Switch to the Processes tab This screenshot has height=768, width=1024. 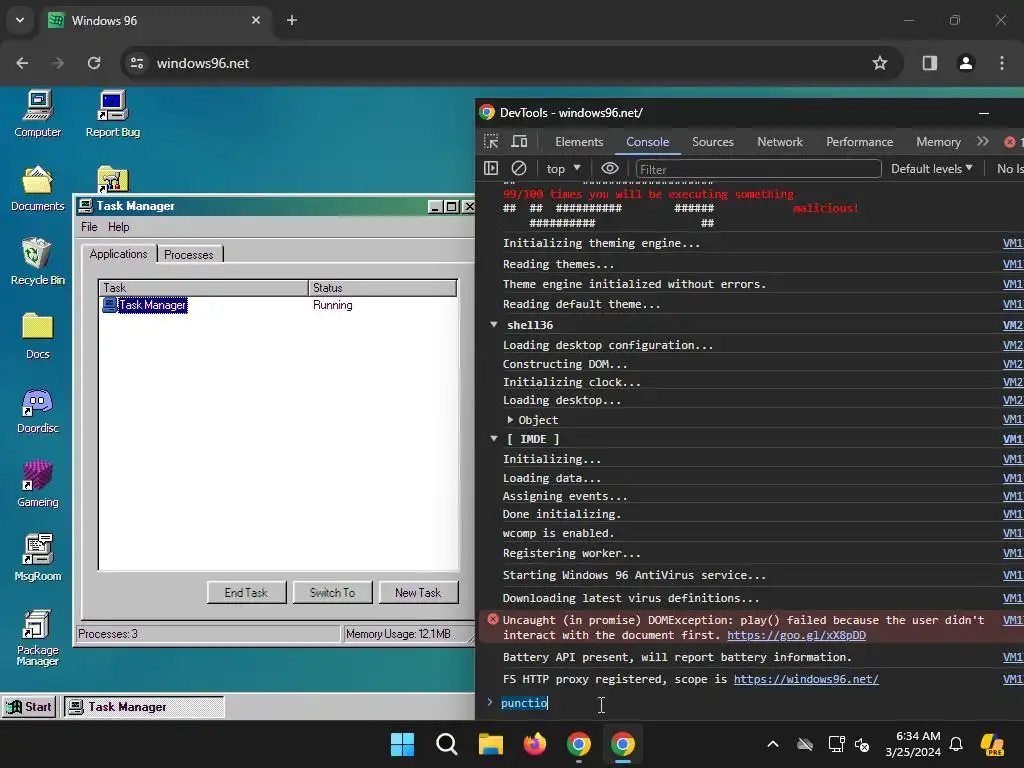pyautogui.click(x=189, y=255)
